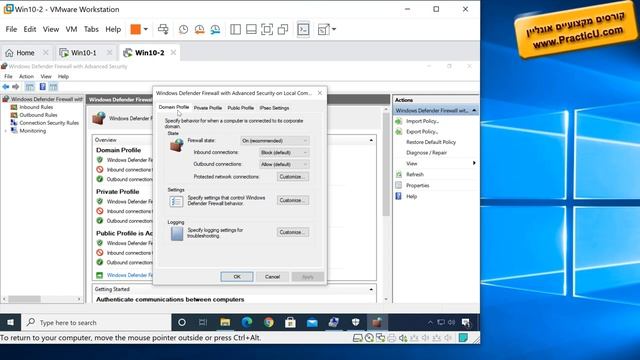
Task: Open File Explorer from the taskbar
Action: pyautogui.click(x=225, y=322)
